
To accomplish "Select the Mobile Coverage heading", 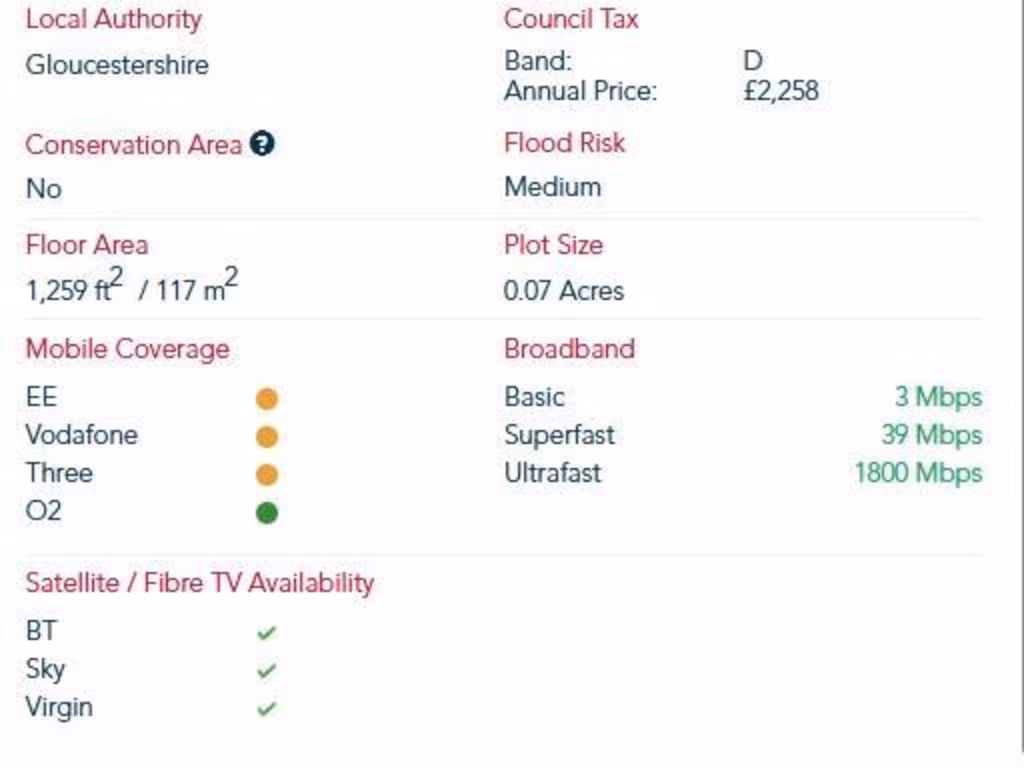I will (x=127, y=349).
